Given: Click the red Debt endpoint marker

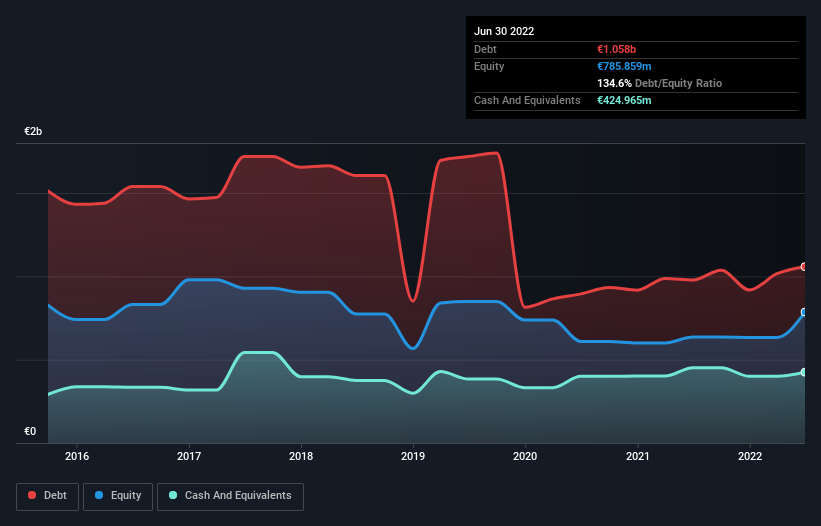Looking at the screenshot, I should point(804,267).
